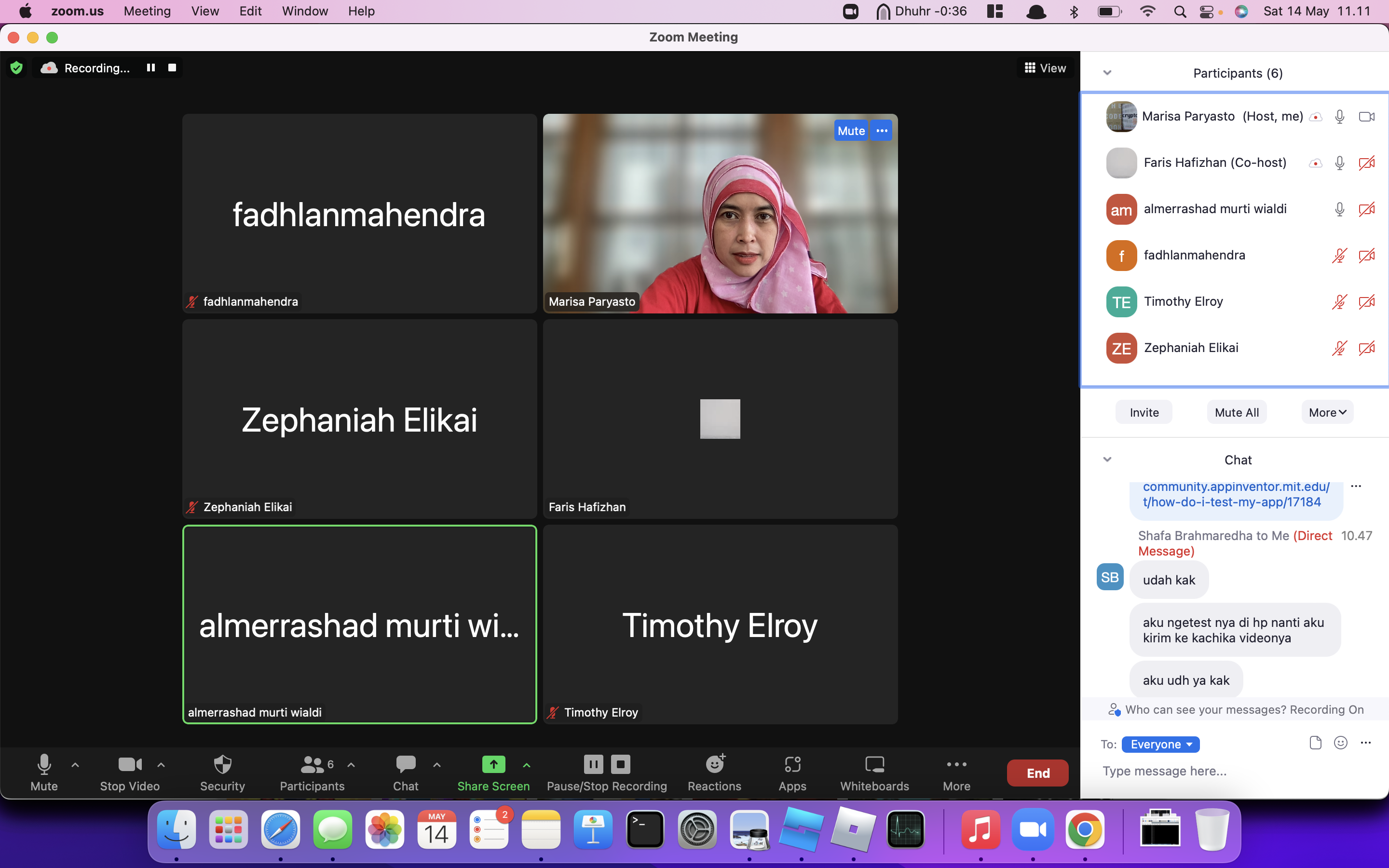Mute your microphone in the toolbar
The height and width of the screenshot is (868, 1389).
(x=44, y=773)
